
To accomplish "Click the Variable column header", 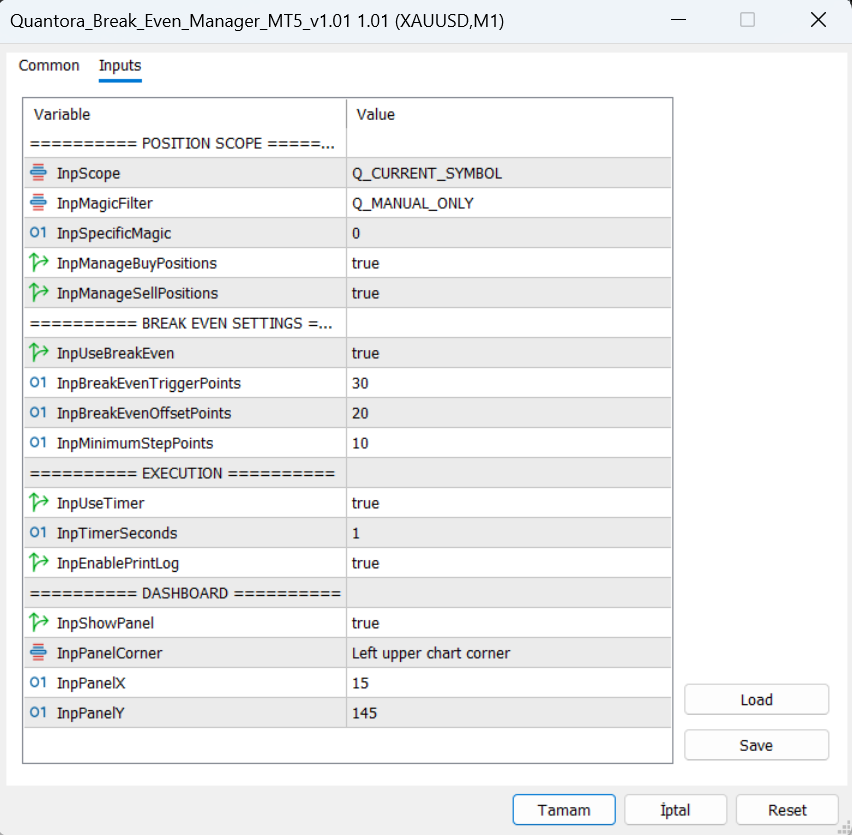I will pyautogui.click(x=185, y=114).
